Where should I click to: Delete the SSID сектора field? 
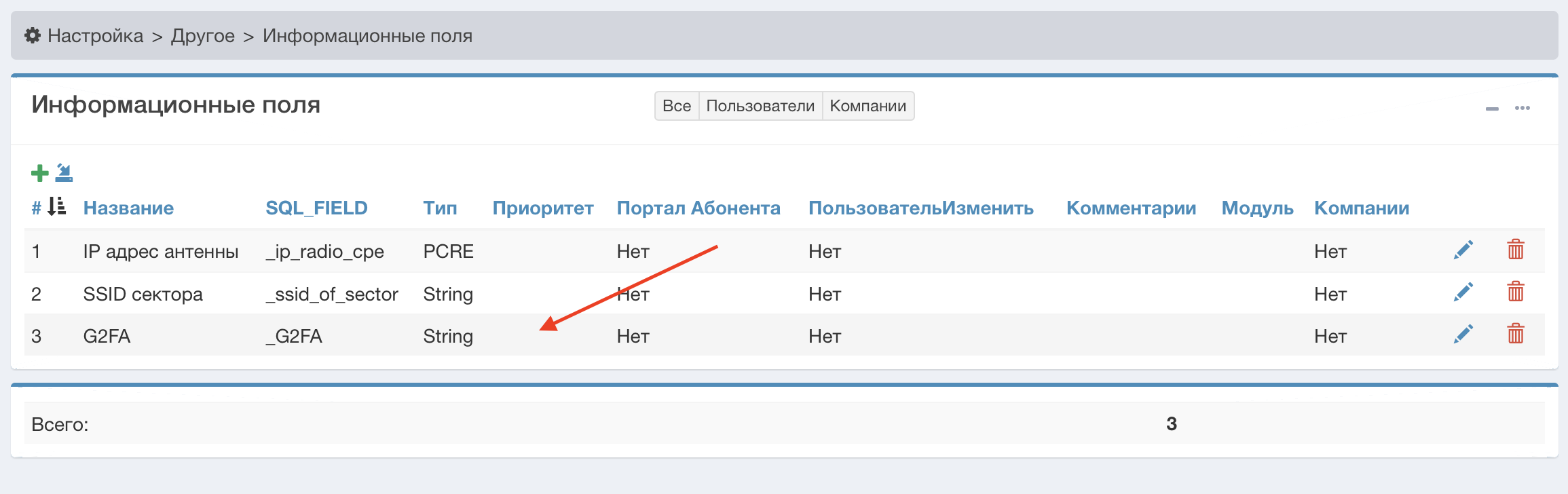click(1516, 292)
